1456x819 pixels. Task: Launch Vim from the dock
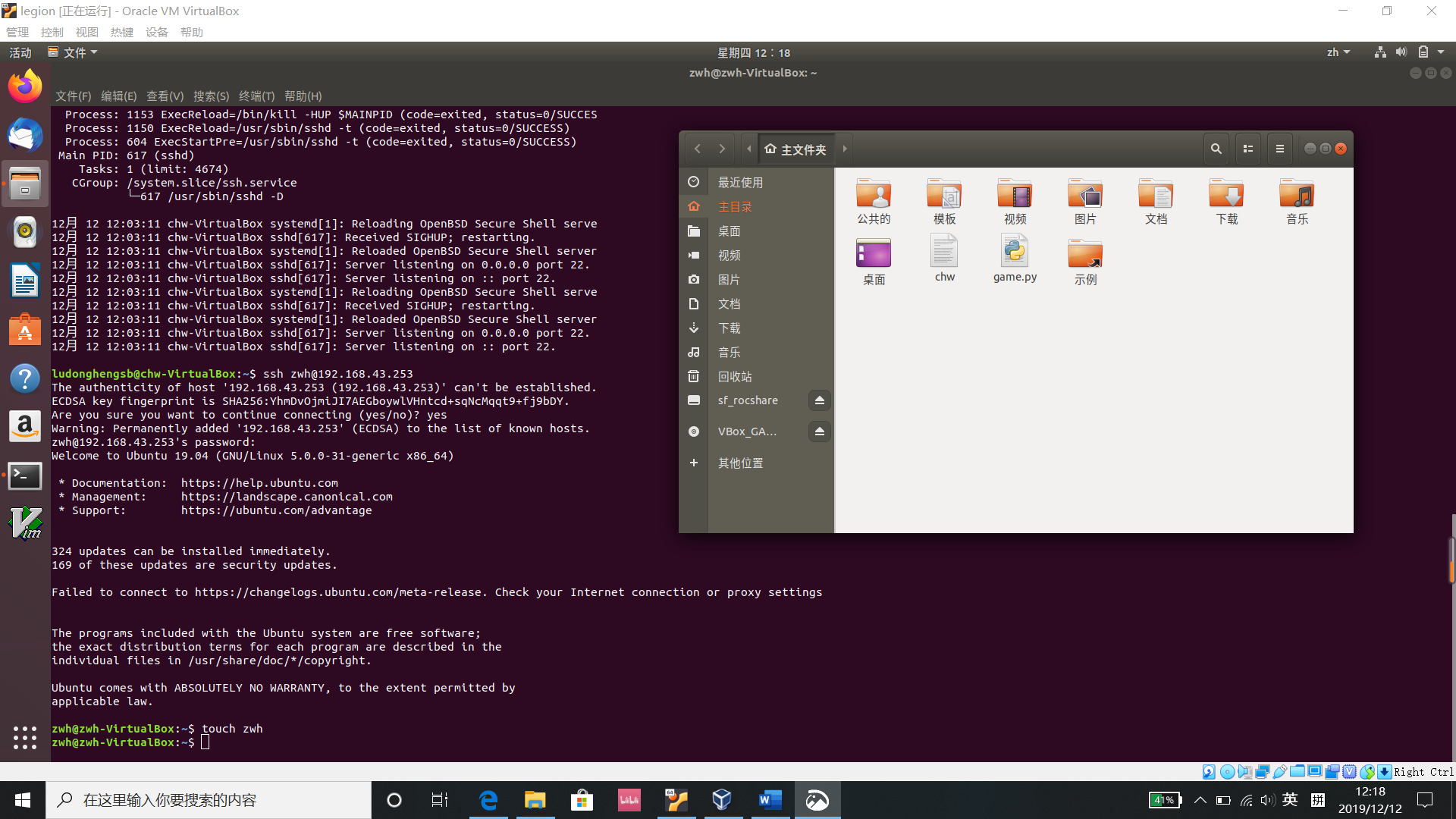coord(25,522)
